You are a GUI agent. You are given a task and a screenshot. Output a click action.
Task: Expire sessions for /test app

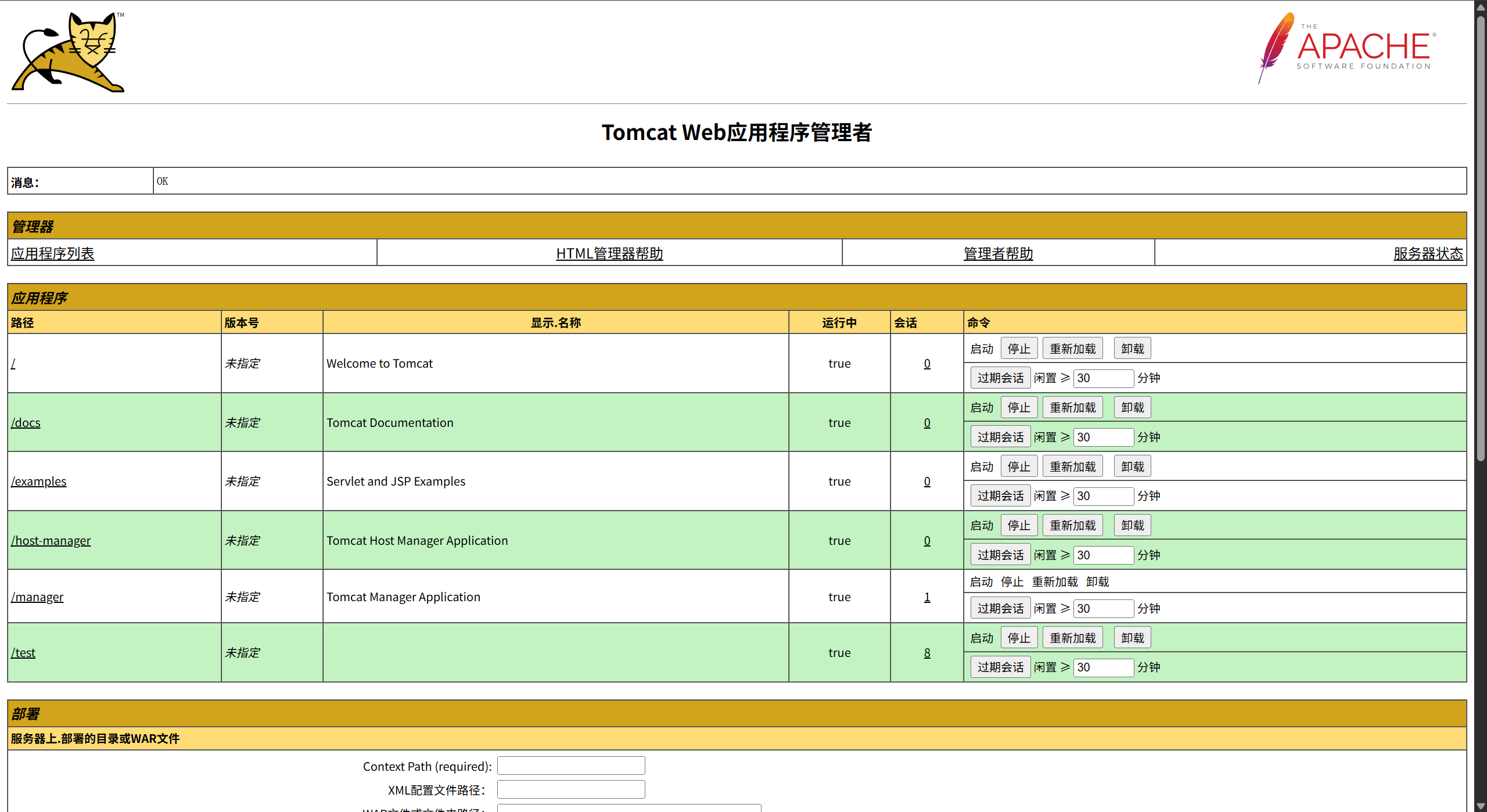1000,667
